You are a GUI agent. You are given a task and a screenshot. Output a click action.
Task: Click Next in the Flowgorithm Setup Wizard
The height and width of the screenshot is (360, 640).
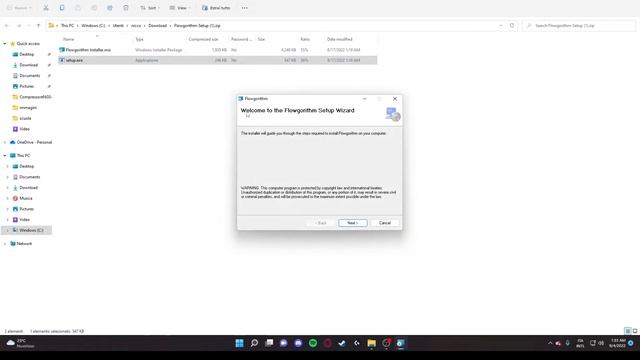pos(353,223)
